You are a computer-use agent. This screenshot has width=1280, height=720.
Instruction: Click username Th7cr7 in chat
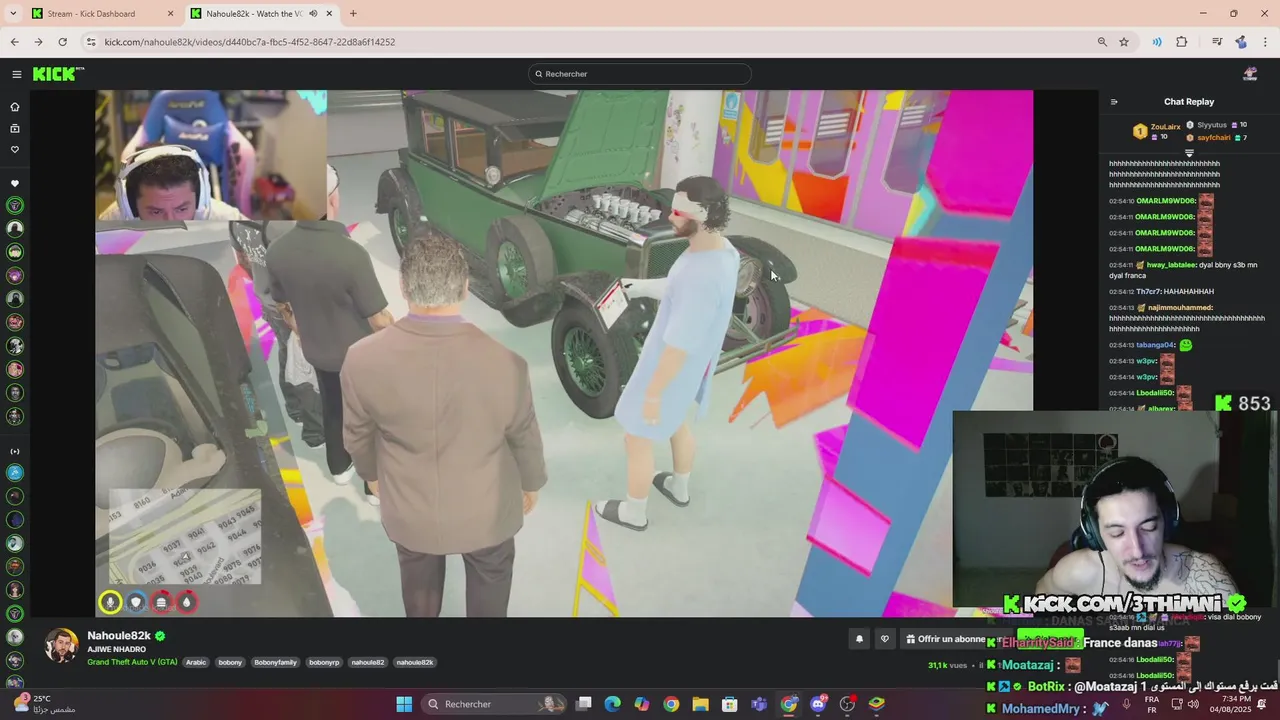point(1148,291)
